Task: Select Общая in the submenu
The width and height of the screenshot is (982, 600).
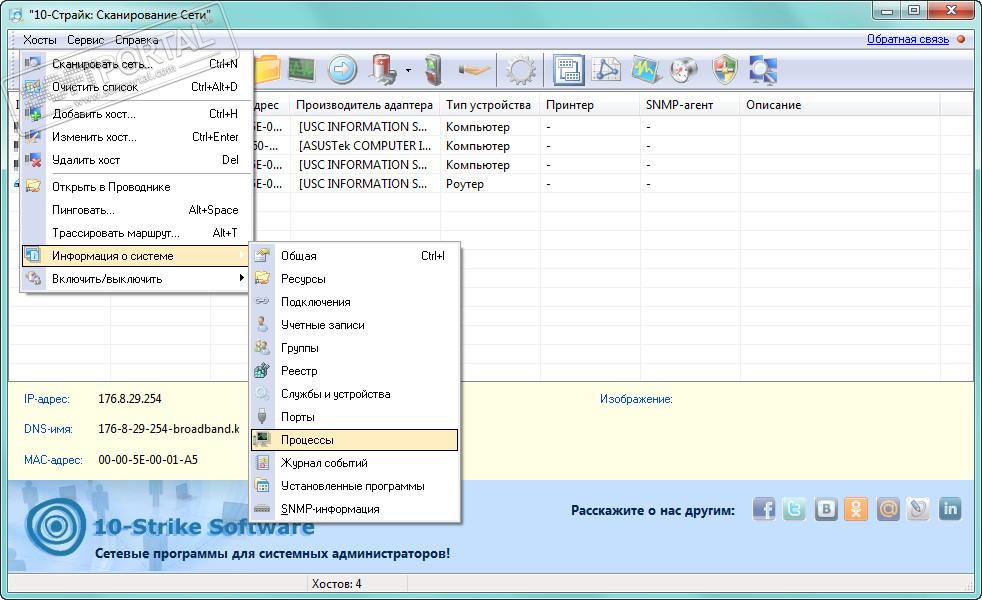Action: click(354, 256)
